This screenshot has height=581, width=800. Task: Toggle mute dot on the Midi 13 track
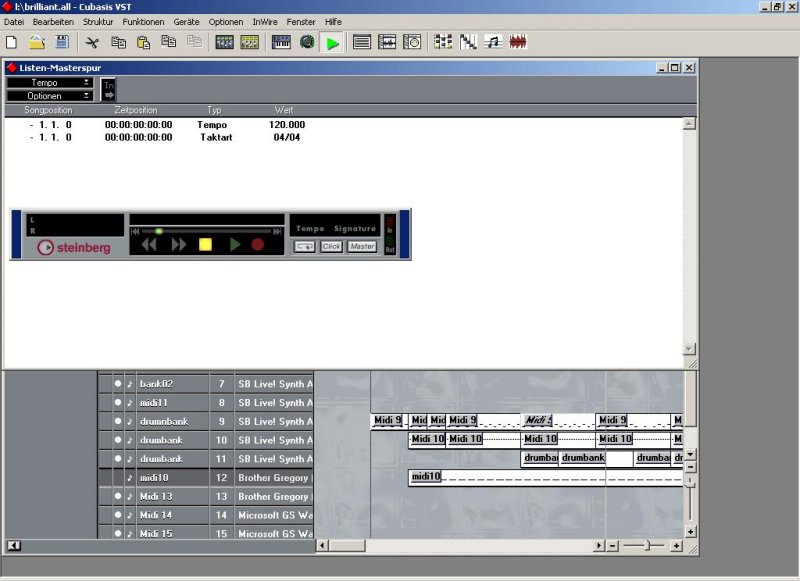[x=118, y=496]
